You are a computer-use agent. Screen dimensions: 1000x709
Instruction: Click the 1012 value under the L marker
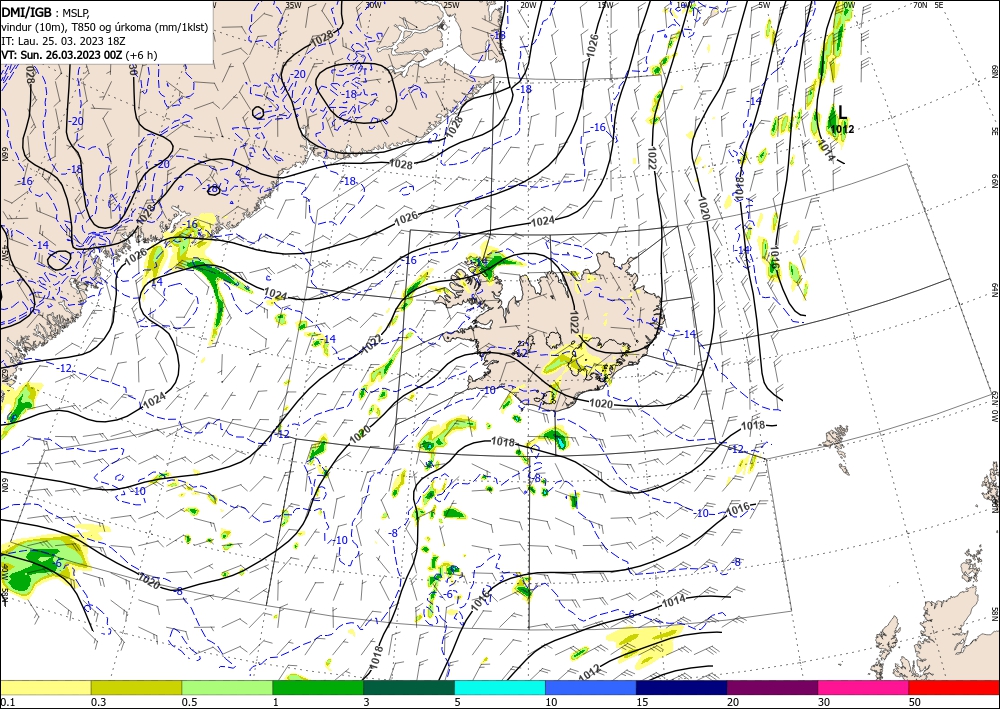point(842,129)
